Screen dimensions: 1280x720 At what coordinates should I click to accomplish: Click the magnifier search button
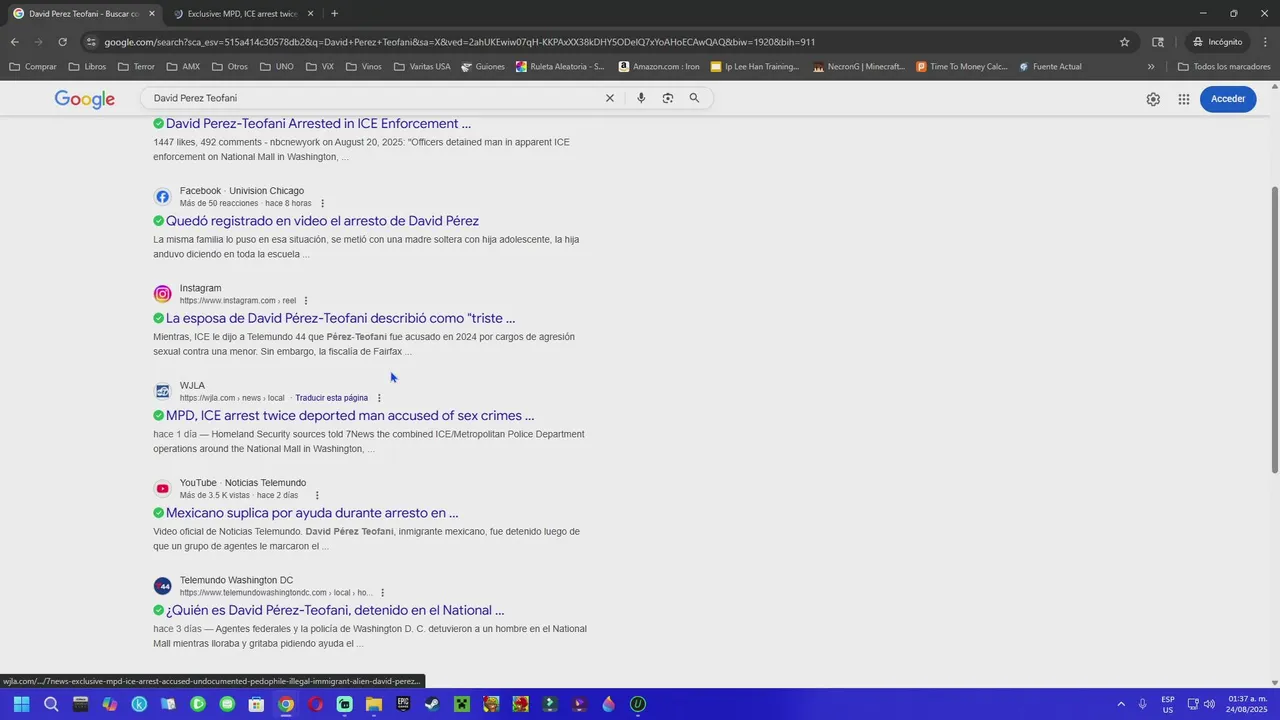pyautogui.click(x=694, y=98)
